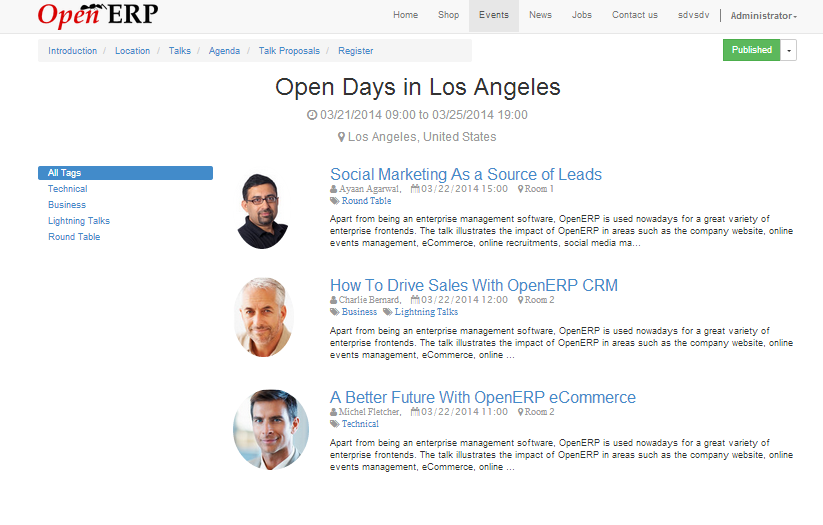Open Contact us page
The image size is (823, 525).
click(x=635, y=15)
